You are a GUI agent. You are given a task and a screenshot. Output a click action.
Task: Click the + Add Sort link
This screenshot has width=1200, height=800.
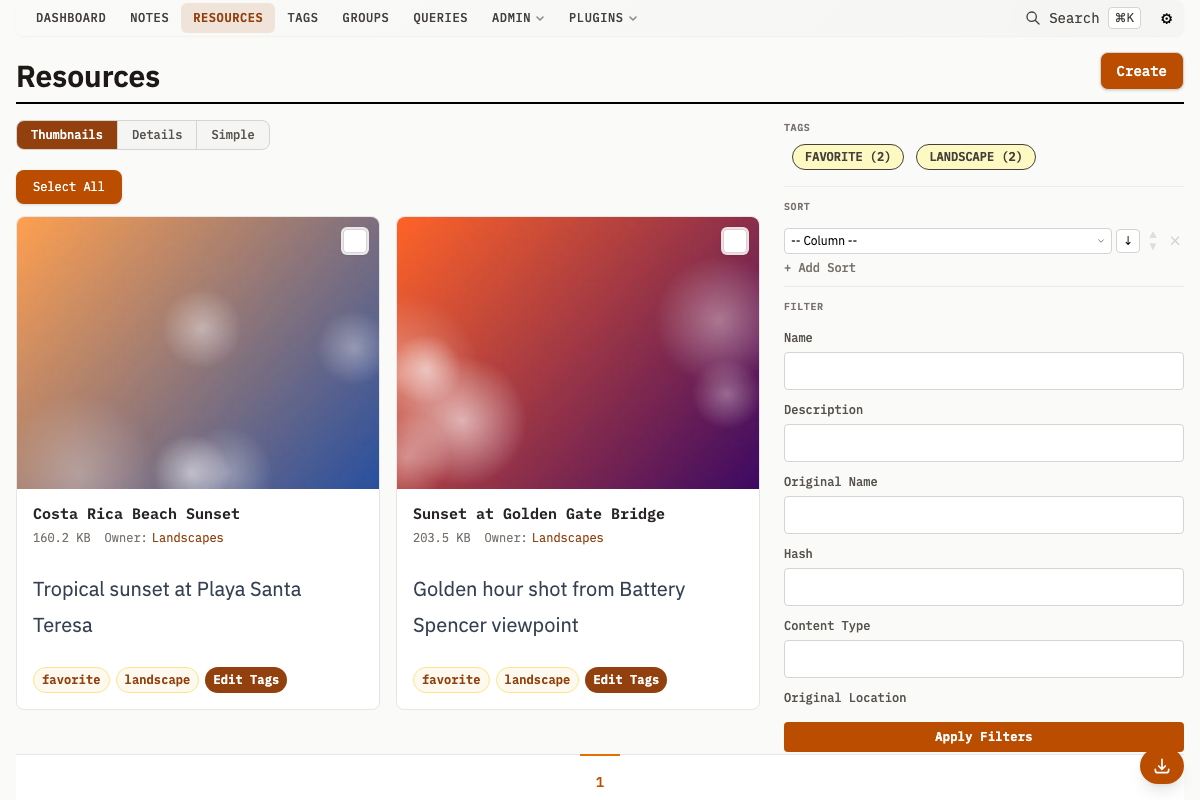tap(819, 267)
